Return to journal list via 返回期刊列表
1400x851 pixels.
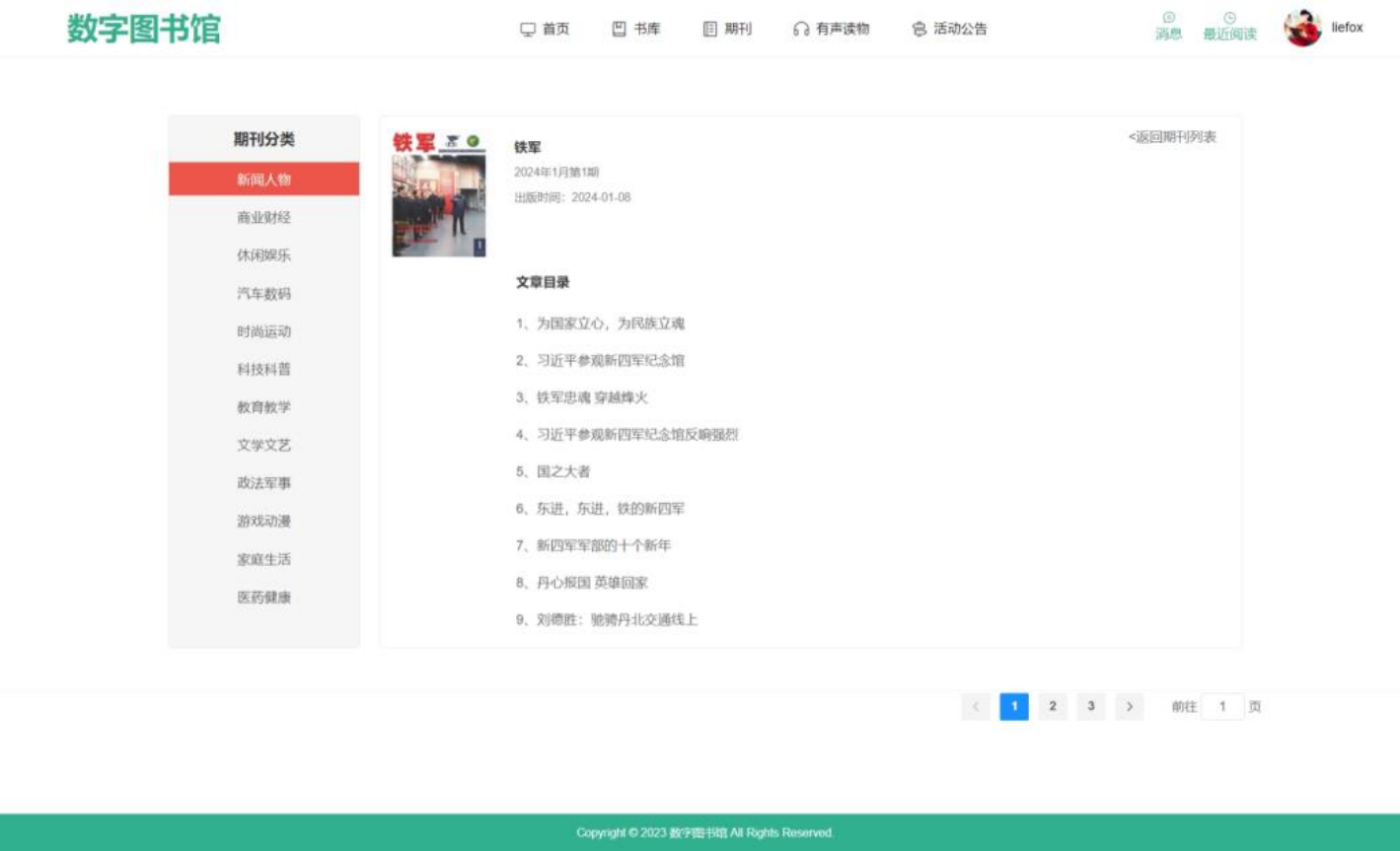1172,137
